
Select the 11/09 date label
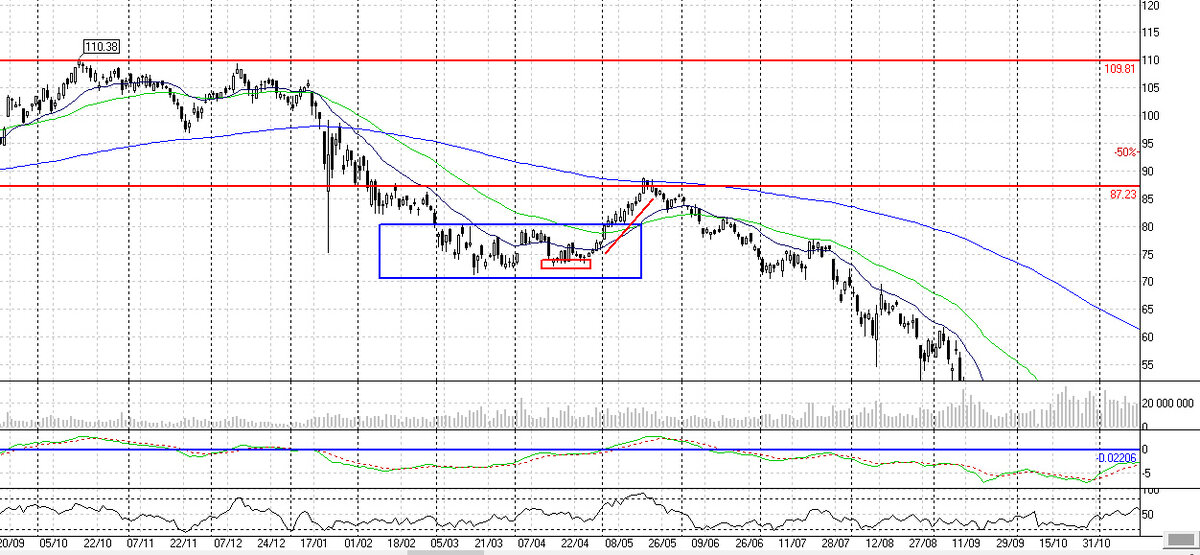click(x=966, y=544)
